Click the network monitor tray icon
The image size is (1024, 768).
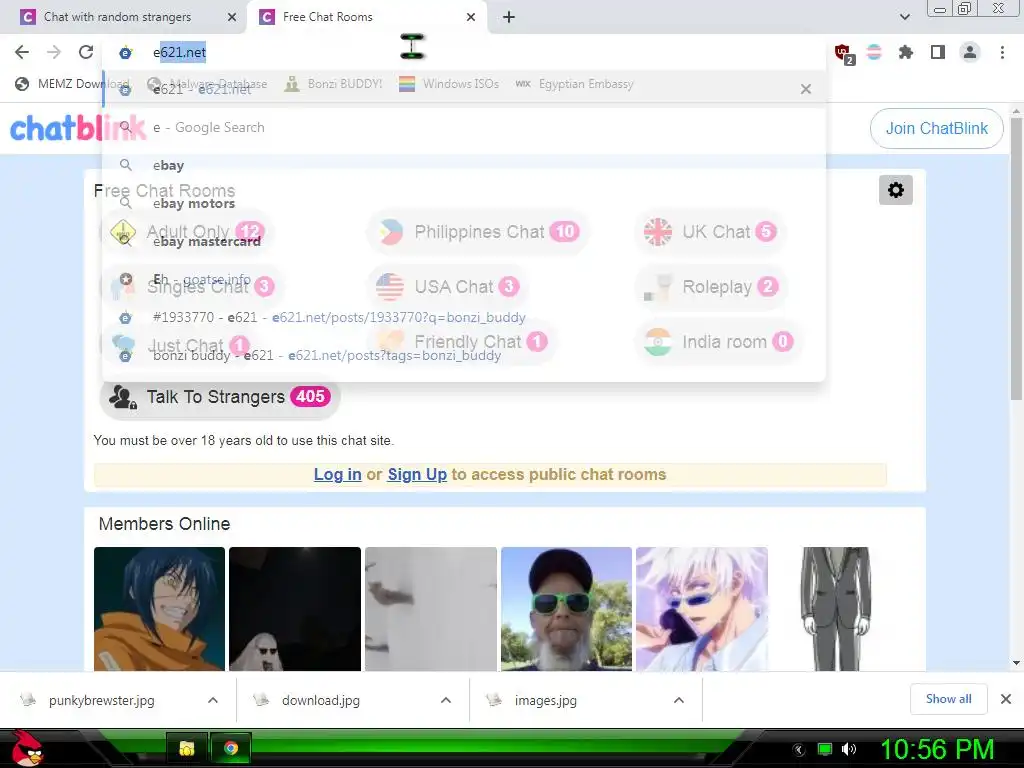point(825,749)
